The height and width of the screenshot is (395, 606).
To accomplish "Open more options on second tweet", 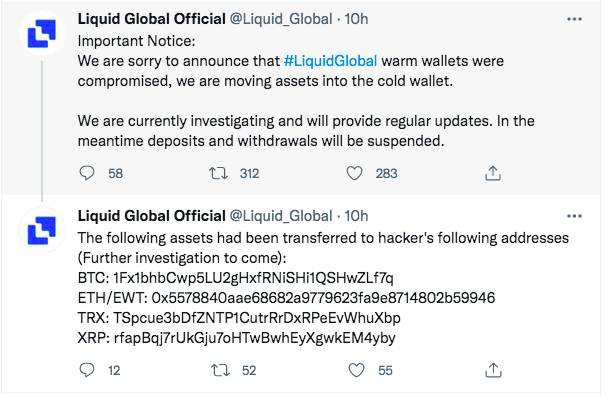I will pyautogui.click(x=574, y=216).
